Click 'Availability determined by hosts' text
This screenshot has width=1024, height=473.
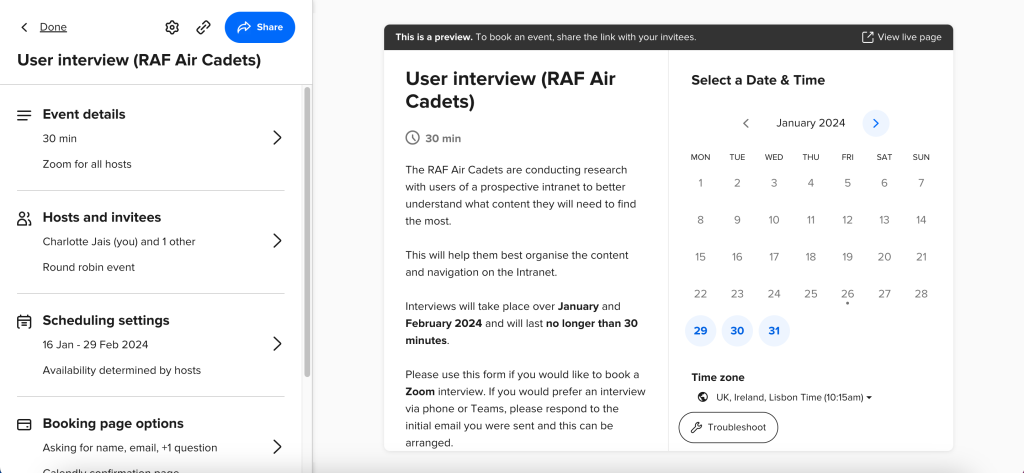point(121,370)
